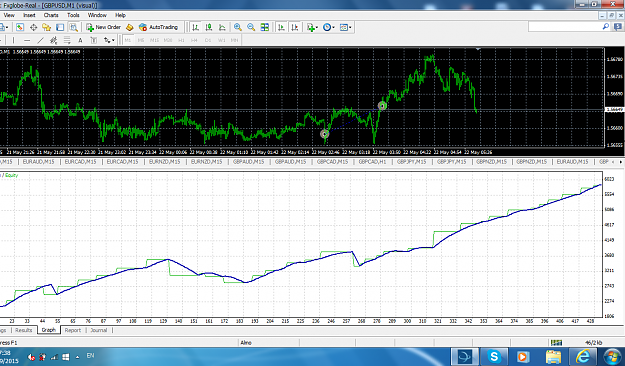Select the M30 timeframe button

(168, 40)
